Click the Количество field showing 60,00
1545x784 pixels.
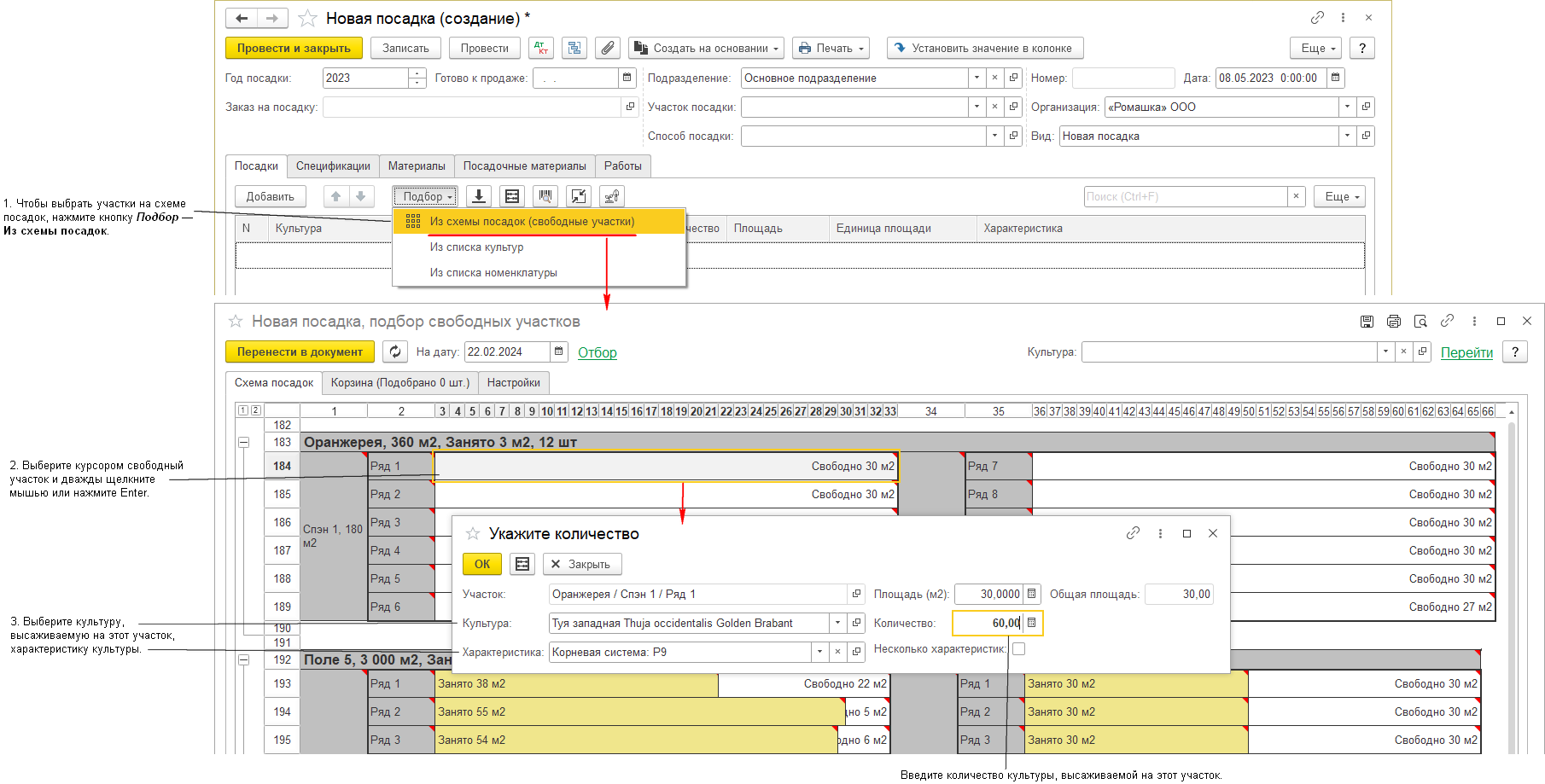pos(988,624)
